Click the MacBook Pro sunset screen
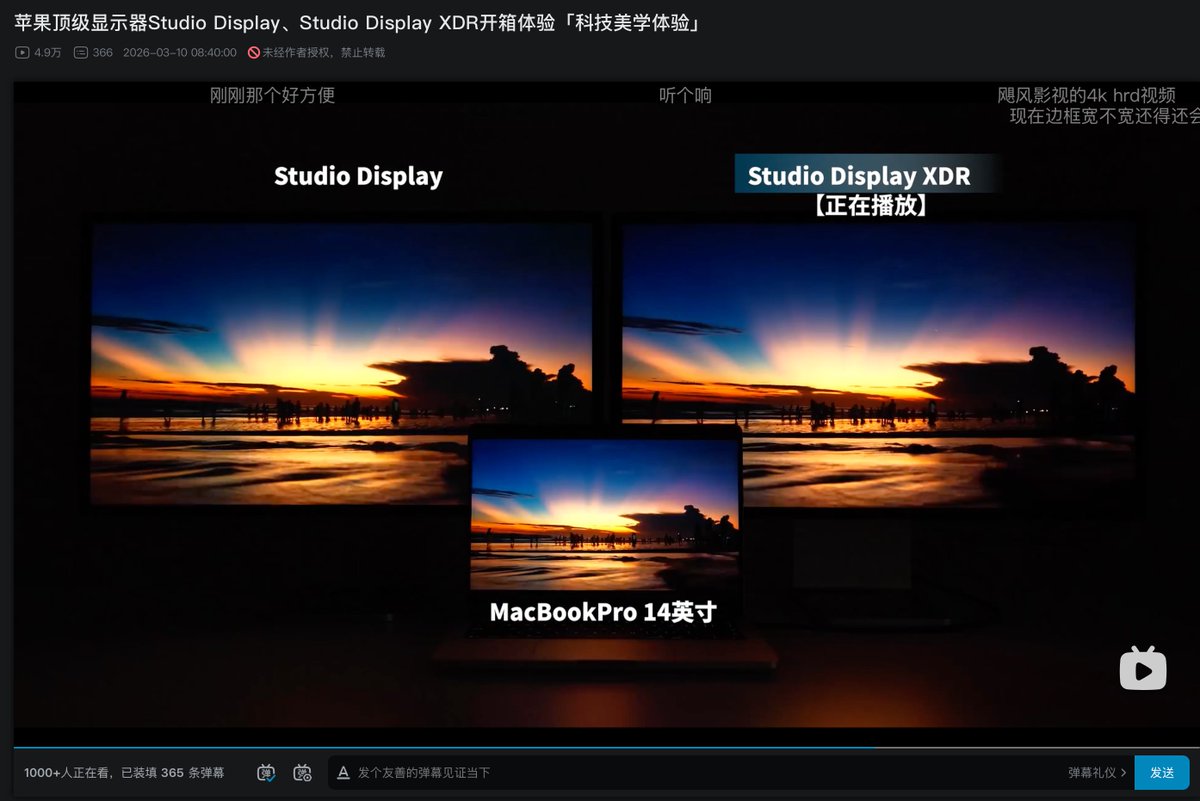The width and height of the screenshot is (1200, 801). [605, 514]
